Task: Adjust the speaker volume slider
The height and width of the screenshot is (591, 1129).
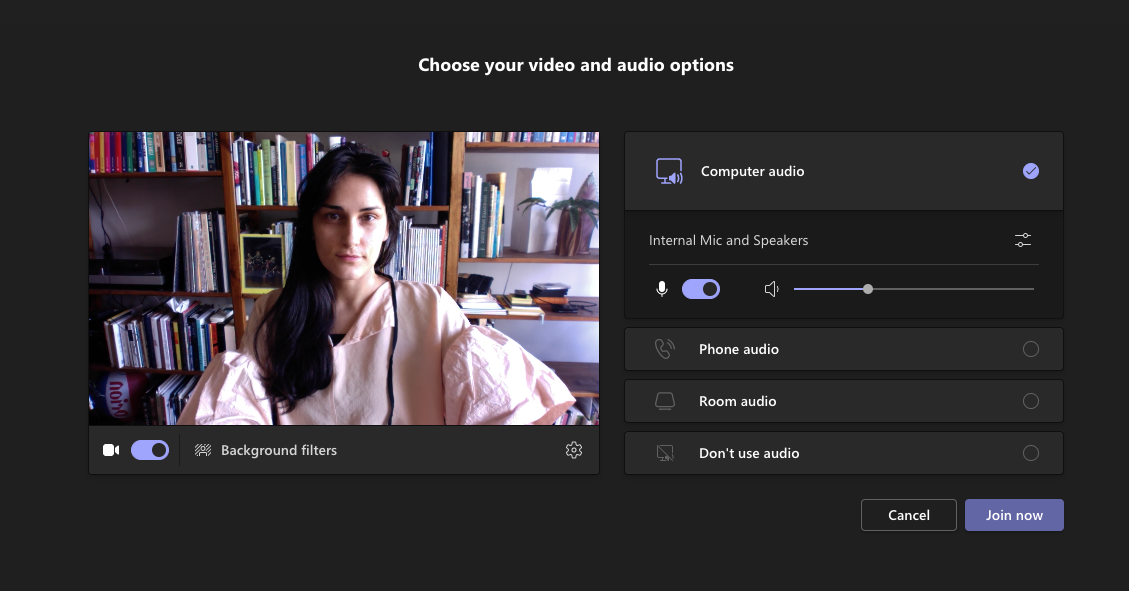Action: [914, 289]
